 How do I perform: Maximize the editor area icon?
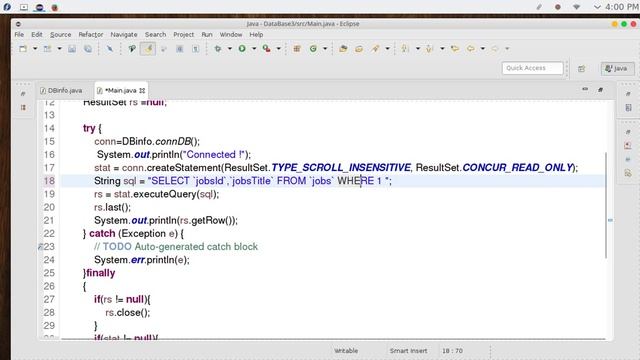[x=600, y=89]
